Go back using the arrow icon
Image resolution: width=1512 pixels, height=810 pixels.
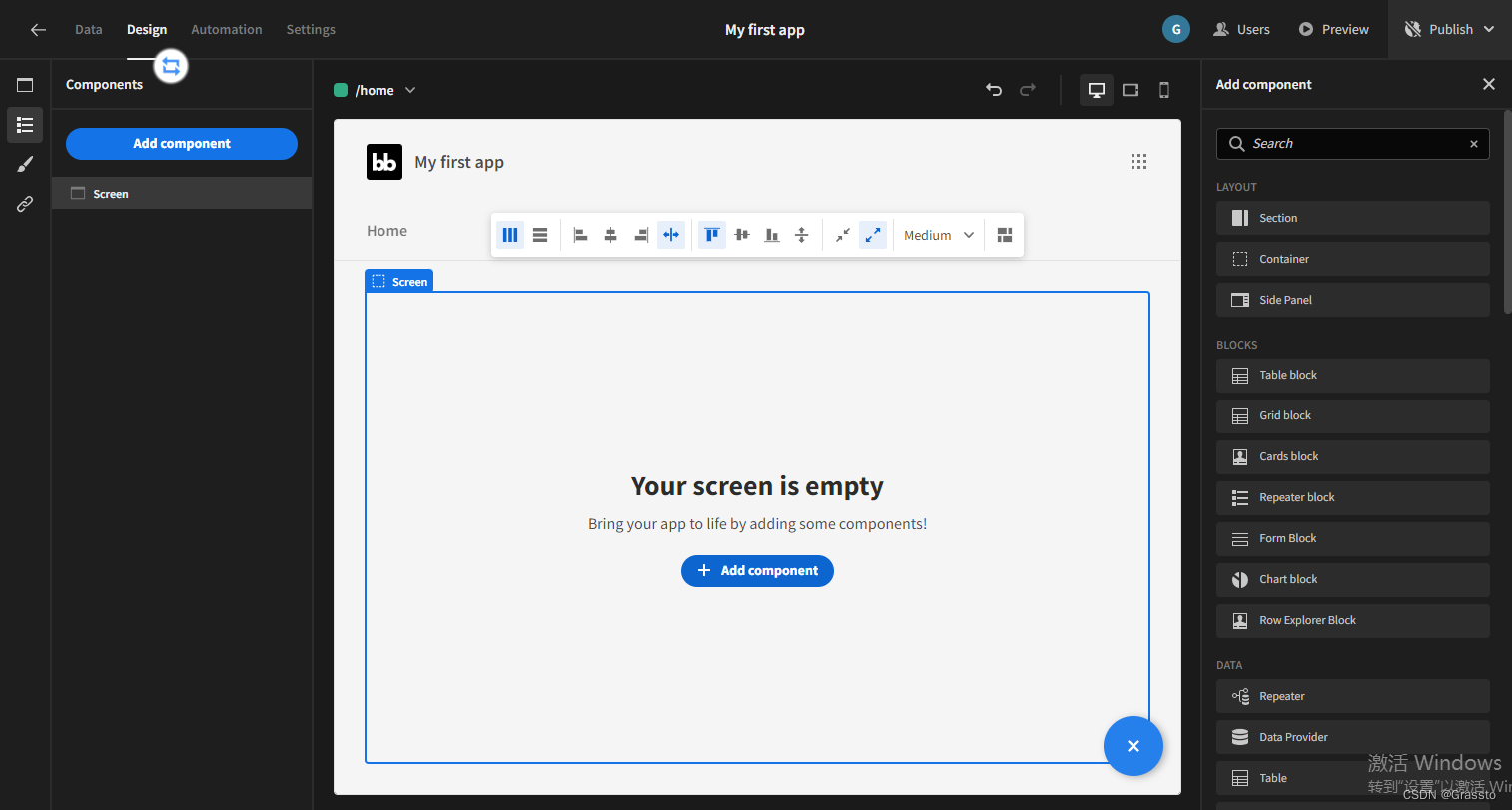(x=38, y=30)
